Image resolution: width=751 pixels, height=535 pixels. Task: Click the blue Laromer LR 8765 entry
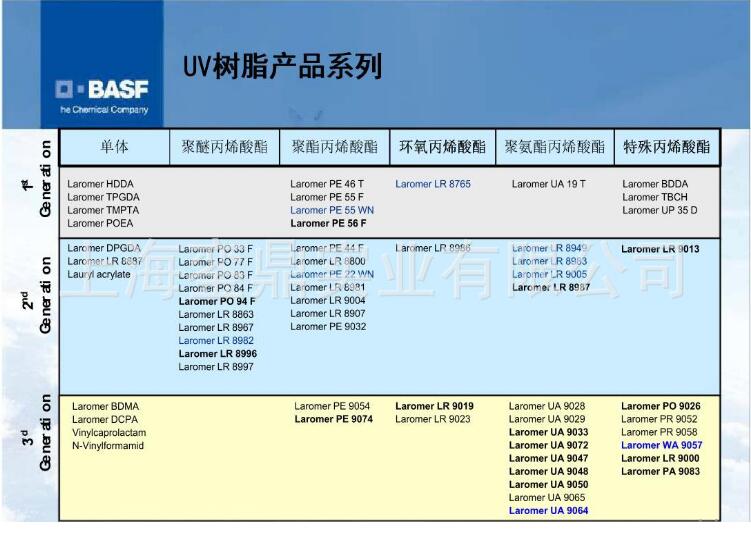(433, 184)
